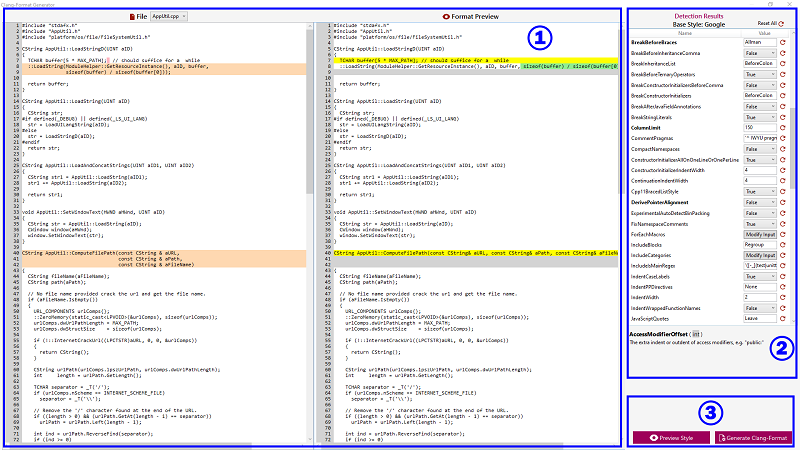This screenshot has height=450, width=800.
Task: Reset the IncludeIsMainRegex option
Action: pyautogui.click(x=782, y=265)
